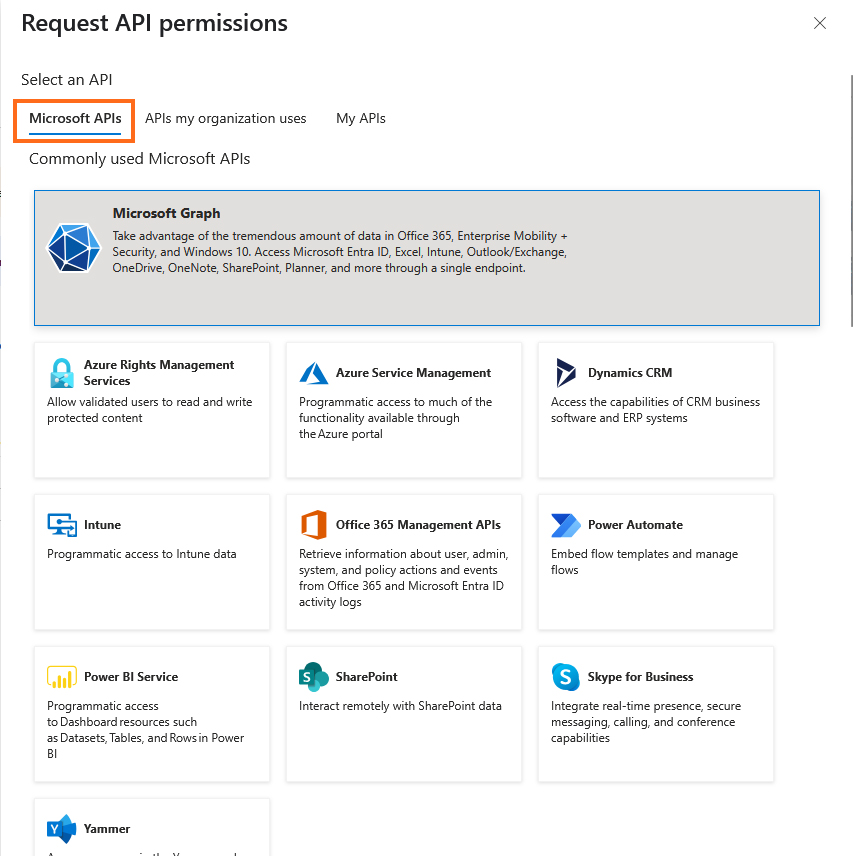855x856 pixels.
Task: Click the Azure Service Management triangle icon
Action: (313, 373)
